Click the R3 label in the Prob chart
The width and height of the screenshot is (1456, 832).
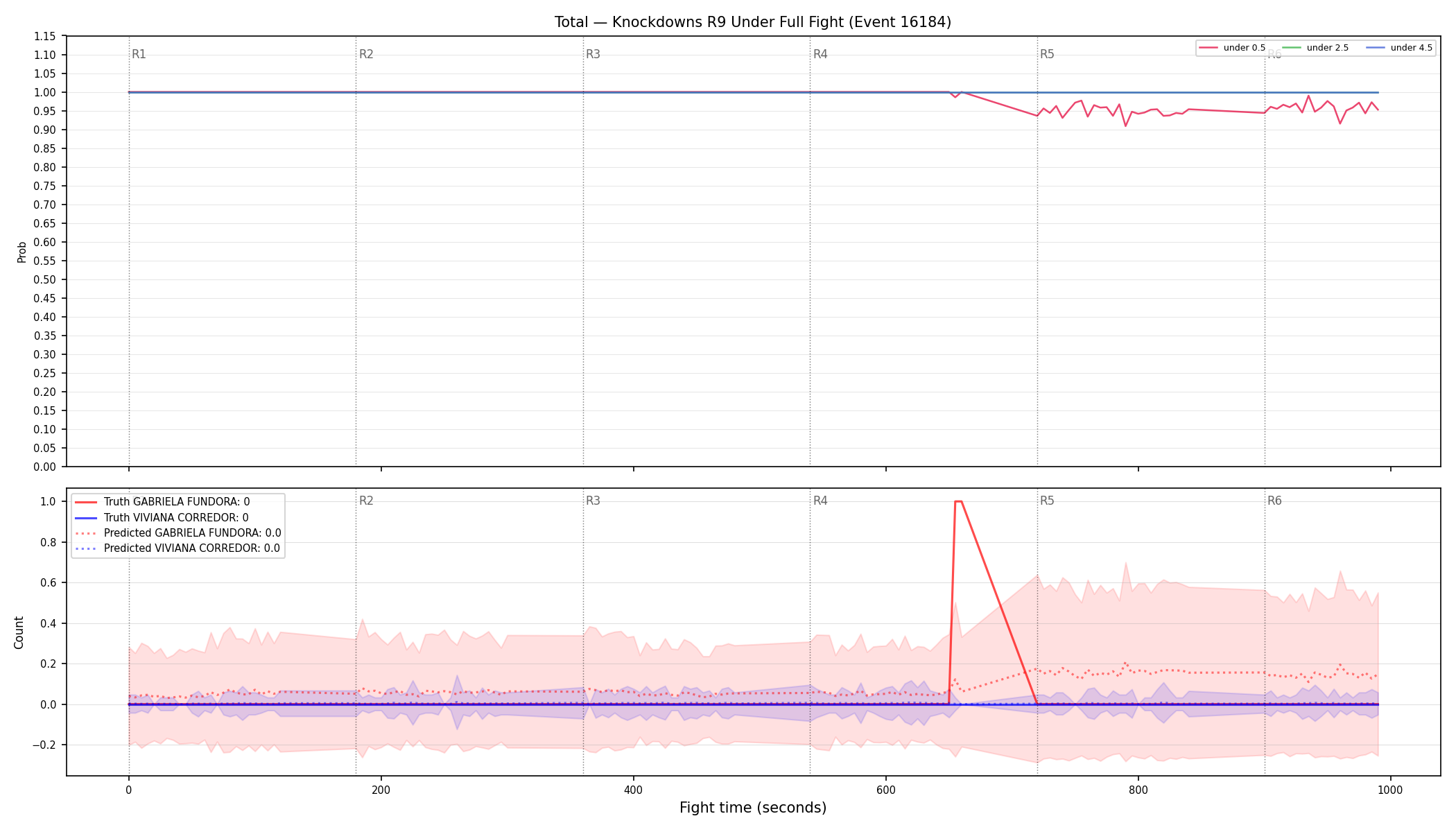point(593,54)
